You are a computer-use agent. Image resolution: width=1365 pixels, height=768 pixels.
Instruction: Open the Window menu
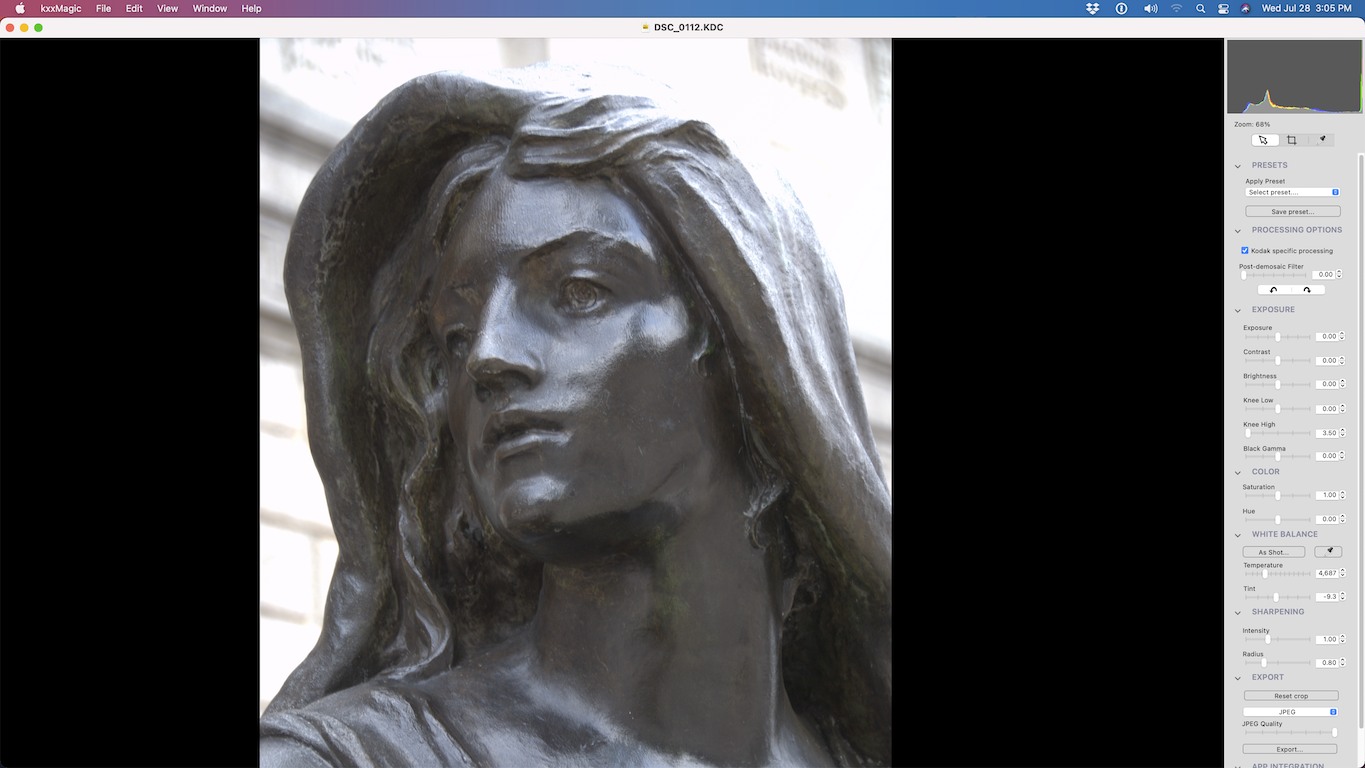click(209, 8)
